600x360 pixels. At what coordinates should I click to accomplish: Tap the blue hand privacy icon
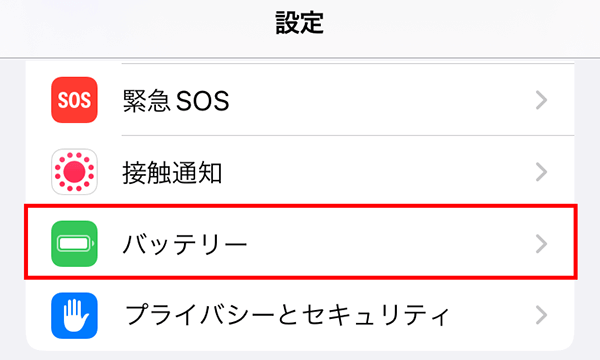[74, 316]
